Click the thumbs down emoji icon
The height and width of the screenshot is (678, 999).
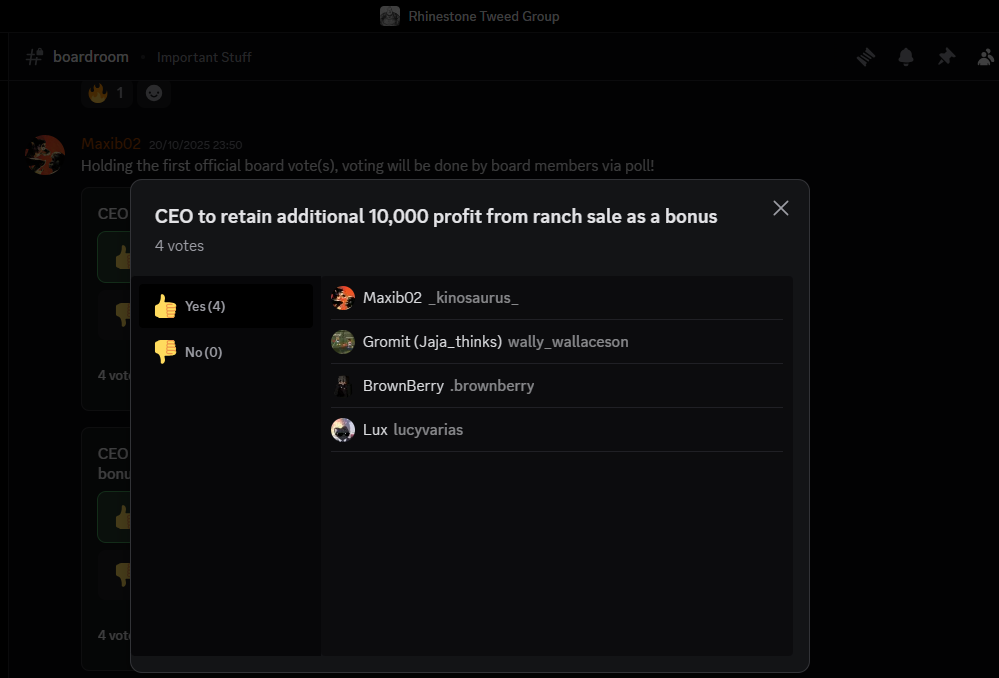point(165,352)
